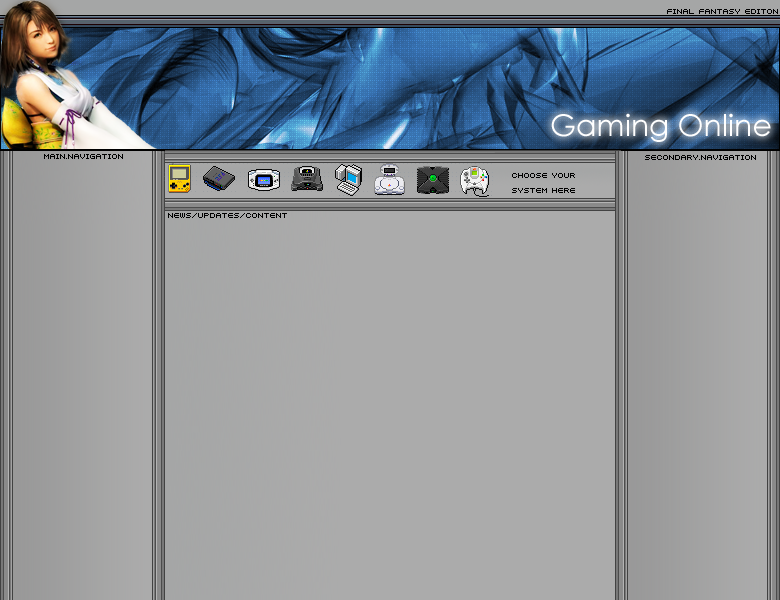Choose the white PSone console icon
This screenshot has height=600, width=780.
pyautogui.click(x=390, y=180)
